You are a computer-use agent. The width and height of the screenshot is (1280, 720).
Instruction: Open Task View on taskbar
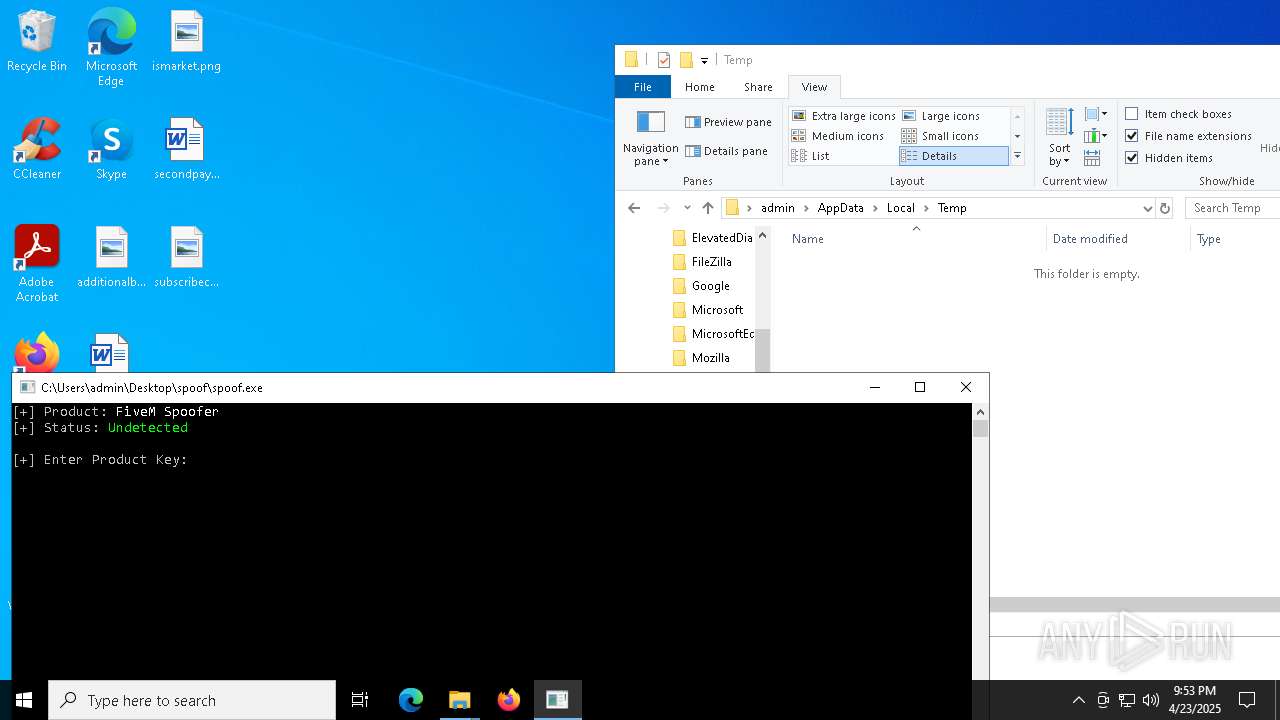360,700
